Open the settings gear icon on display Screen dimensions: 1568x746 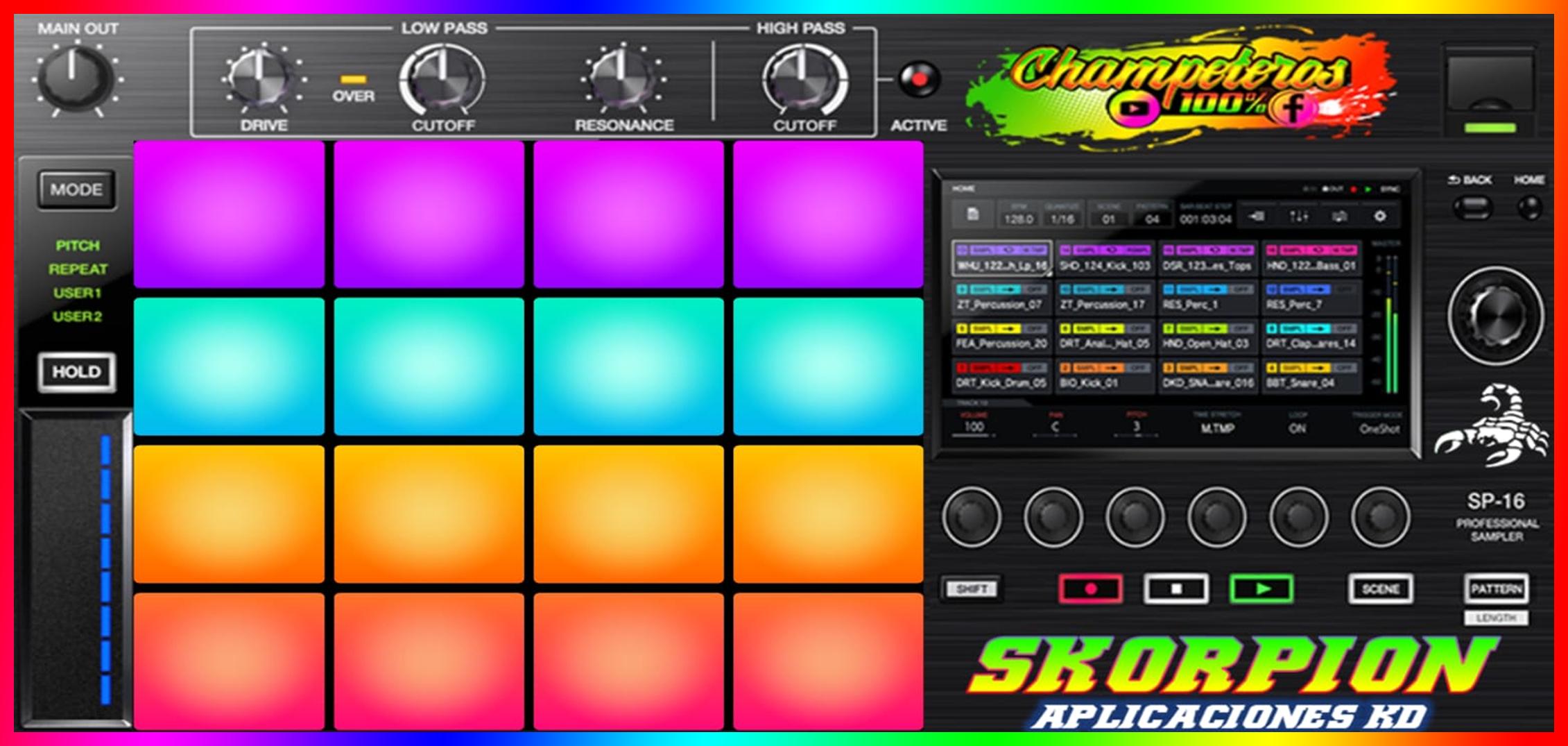tap(1380, 217)
